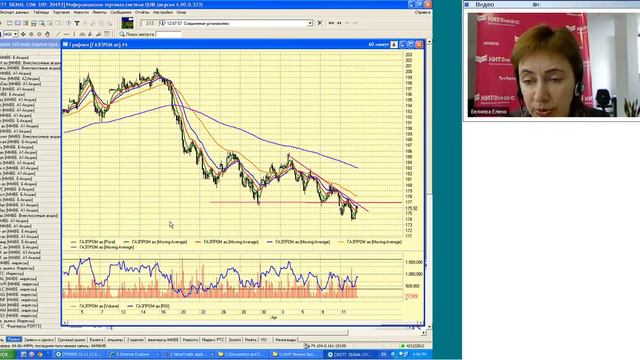Open the Сообщения menu
640x360 pixels.
(x=121, y=12)
